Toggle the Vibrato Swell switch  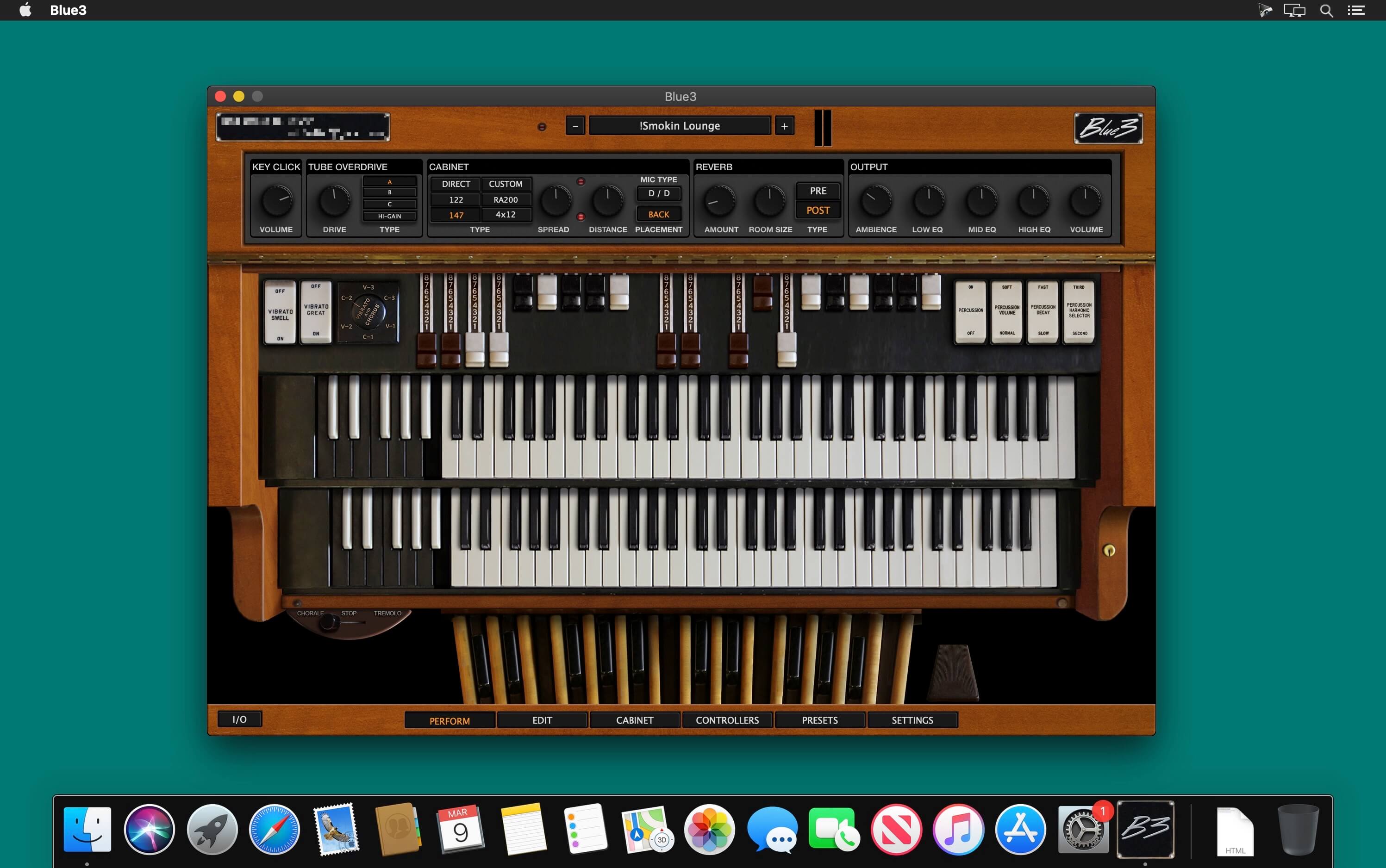point(280,313)
